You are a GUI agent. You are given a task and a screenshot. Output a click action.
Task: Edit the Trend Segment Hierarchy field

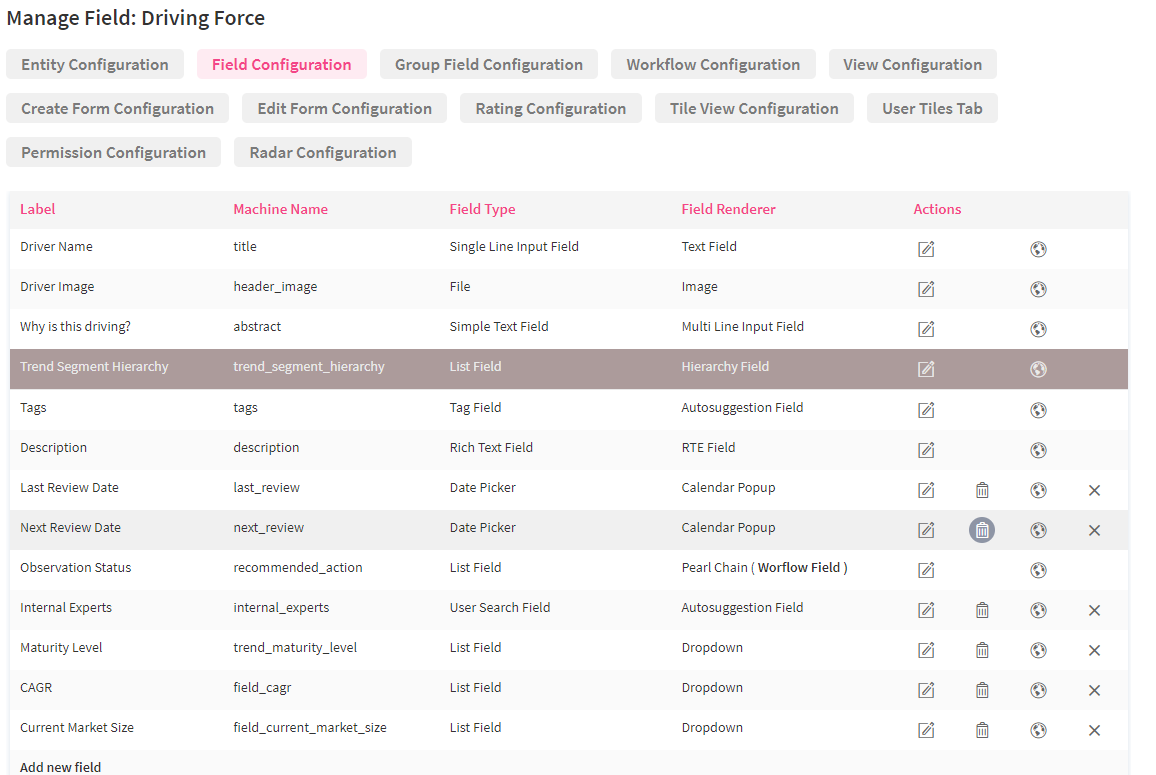click(x=926, y=369)
